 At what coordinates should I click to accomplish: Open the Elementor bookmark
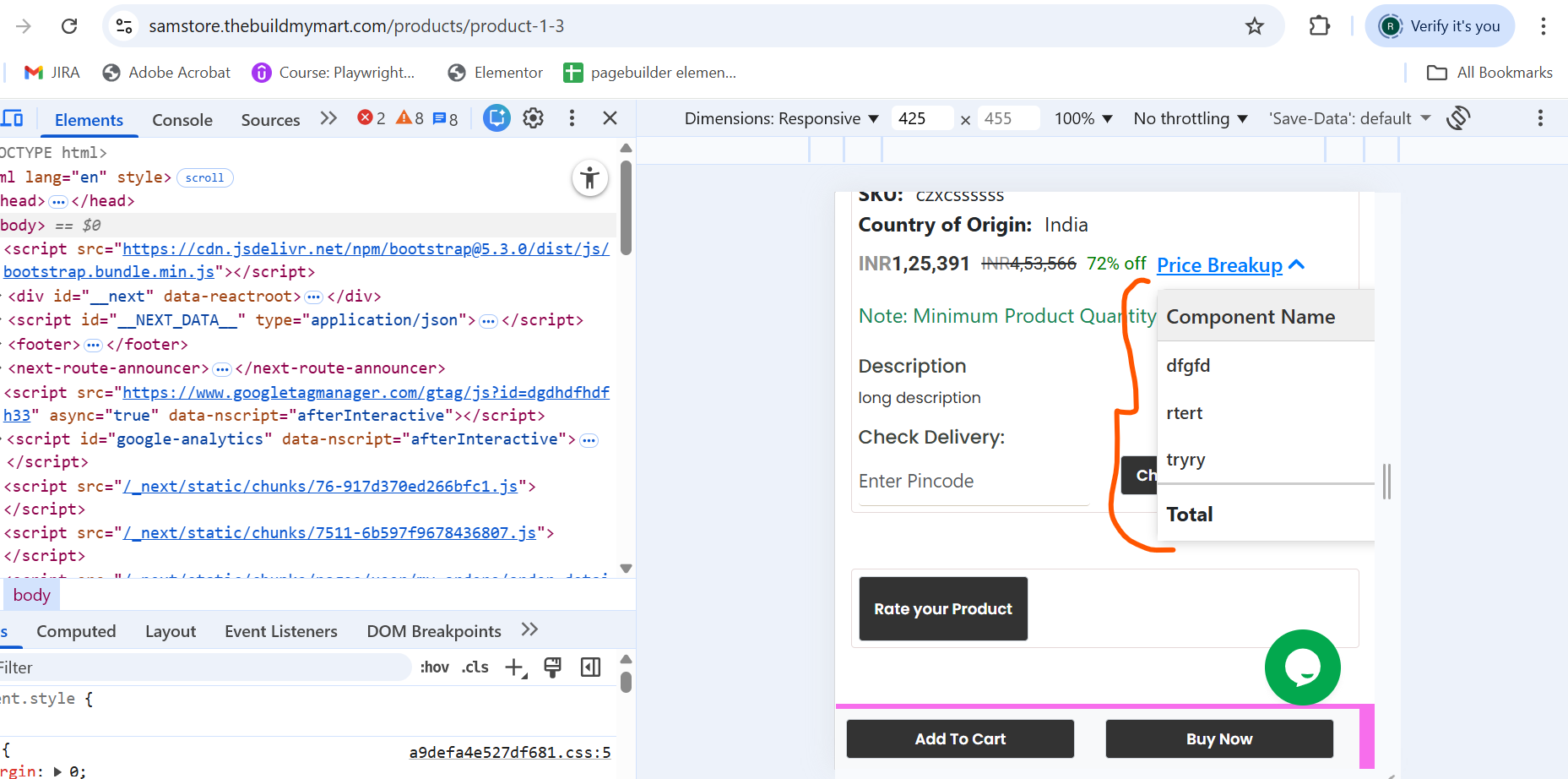[x=495, y=73]
